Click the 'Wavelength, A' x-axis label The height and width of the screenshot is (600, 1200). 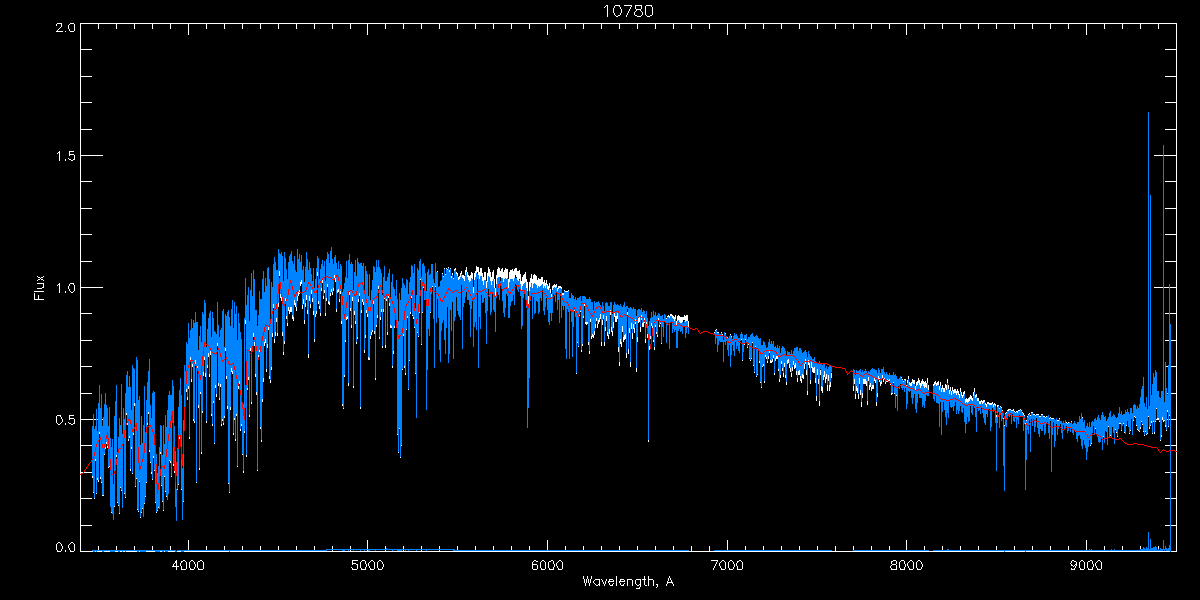(628, 581)
